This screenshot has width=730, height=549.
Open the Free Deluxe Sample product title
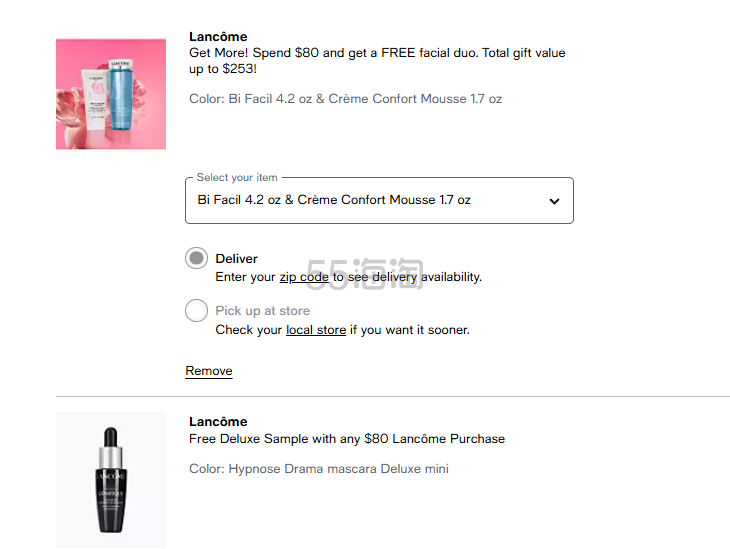[x=347, y=439]
